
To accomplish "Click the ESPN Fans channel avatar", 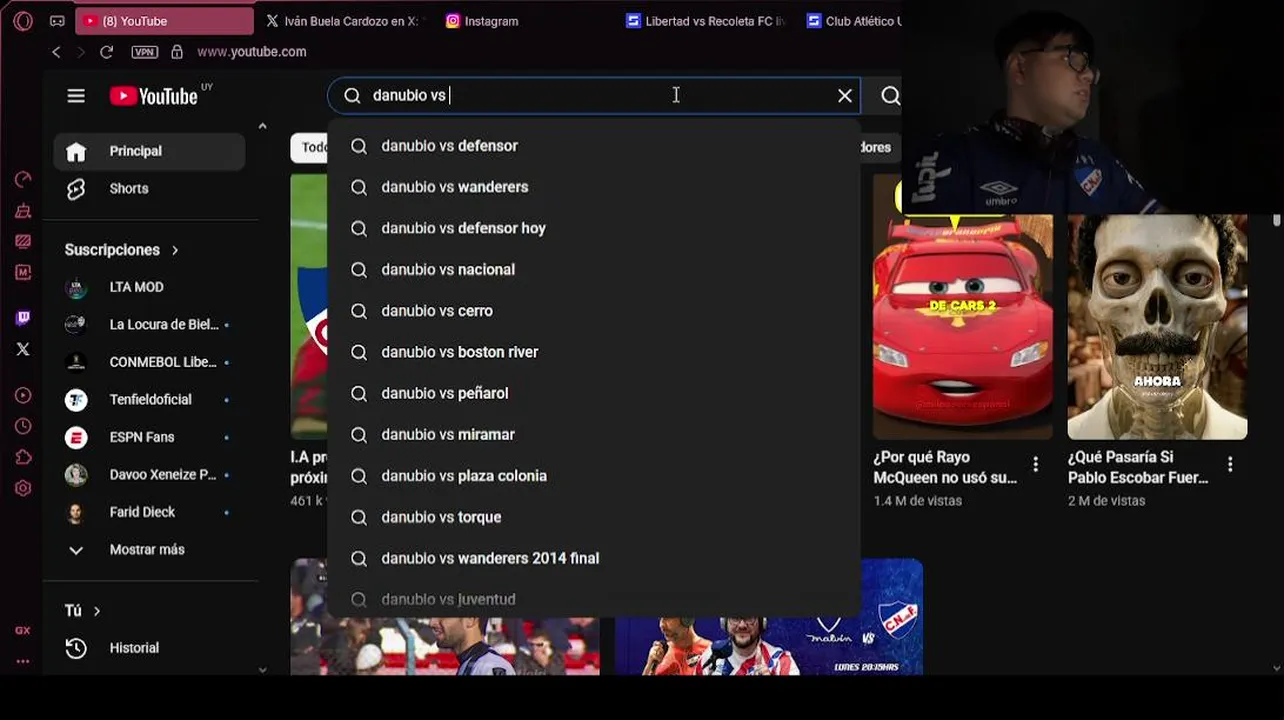I will point(76,437).
